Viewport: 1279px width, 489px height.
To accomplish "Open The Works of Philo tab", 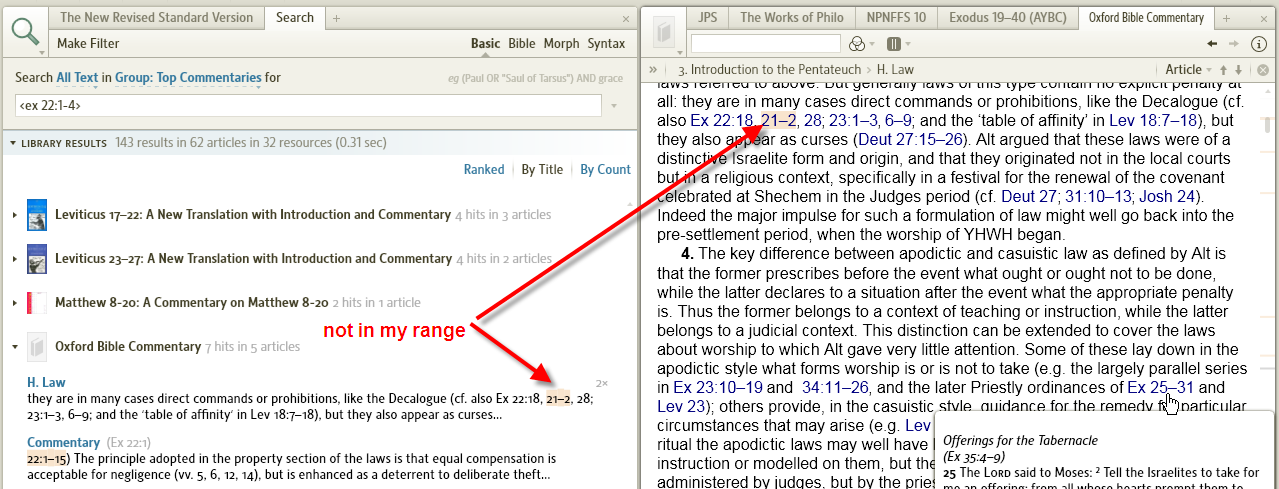I will point(791,18).
